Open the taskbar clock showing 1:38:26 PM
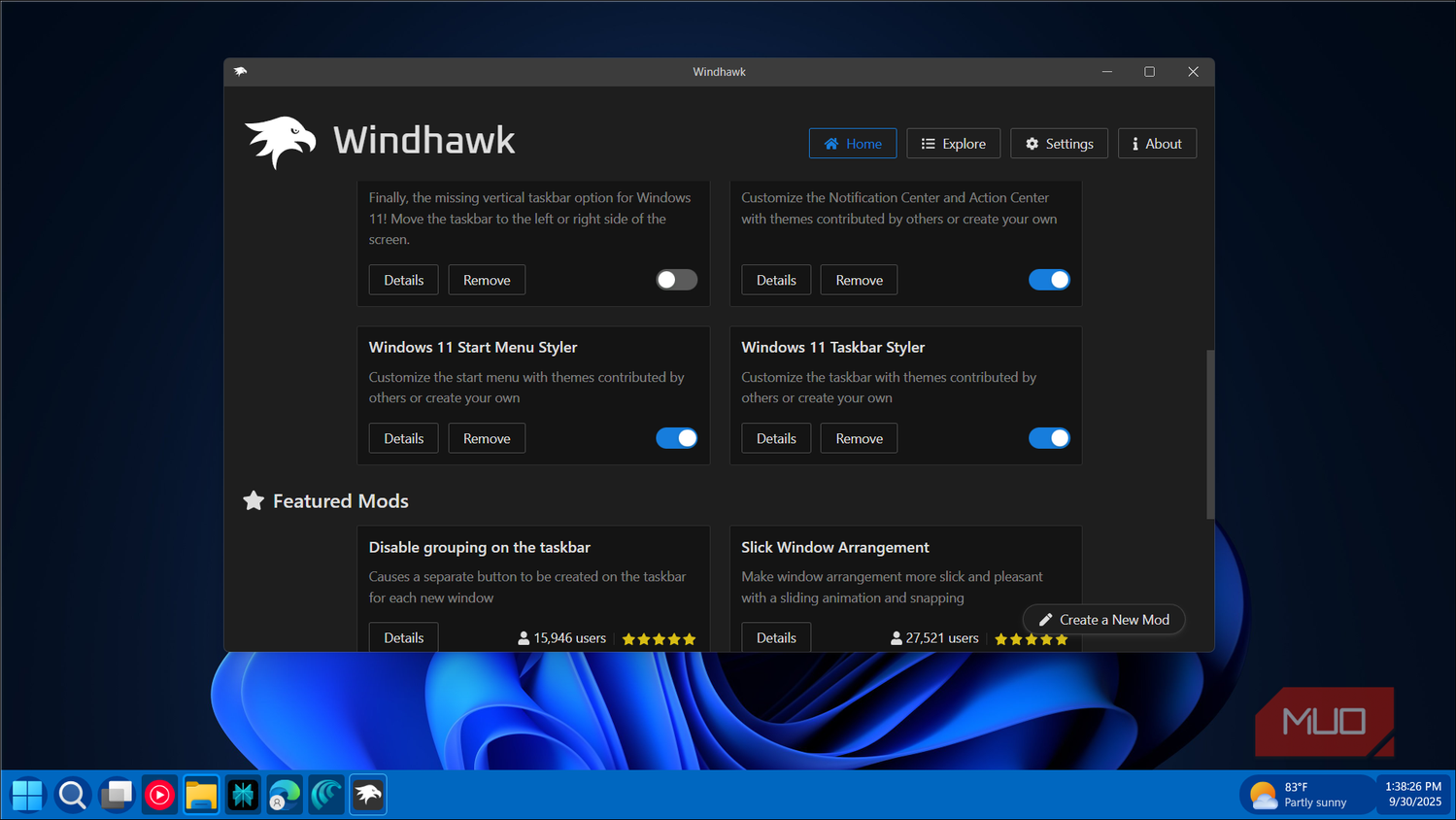Screen dimensions: 1456x820 coord(1413,795)
